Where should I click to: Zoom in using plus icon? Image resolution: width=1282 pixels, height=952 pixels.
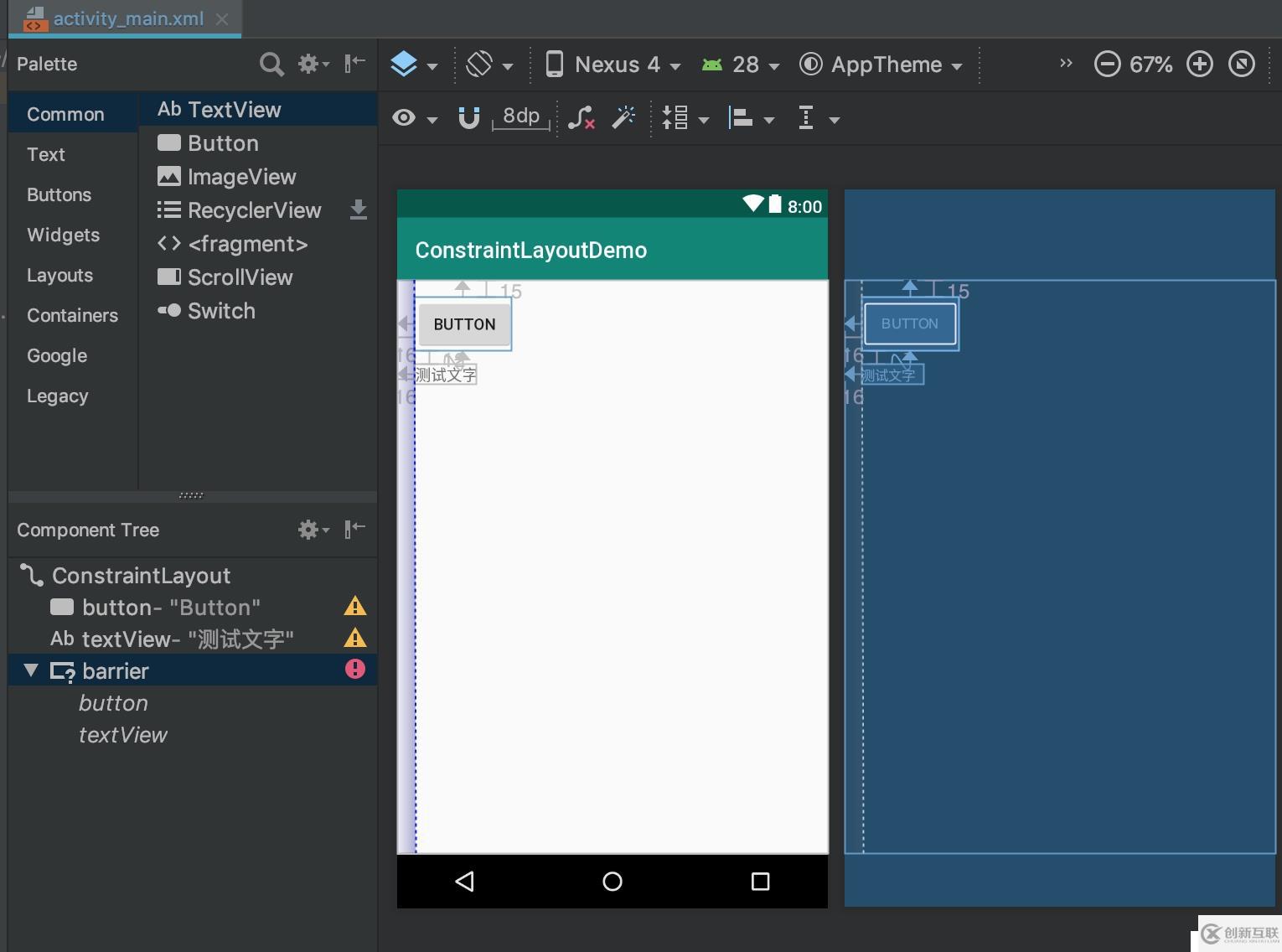click(1200, 65)
